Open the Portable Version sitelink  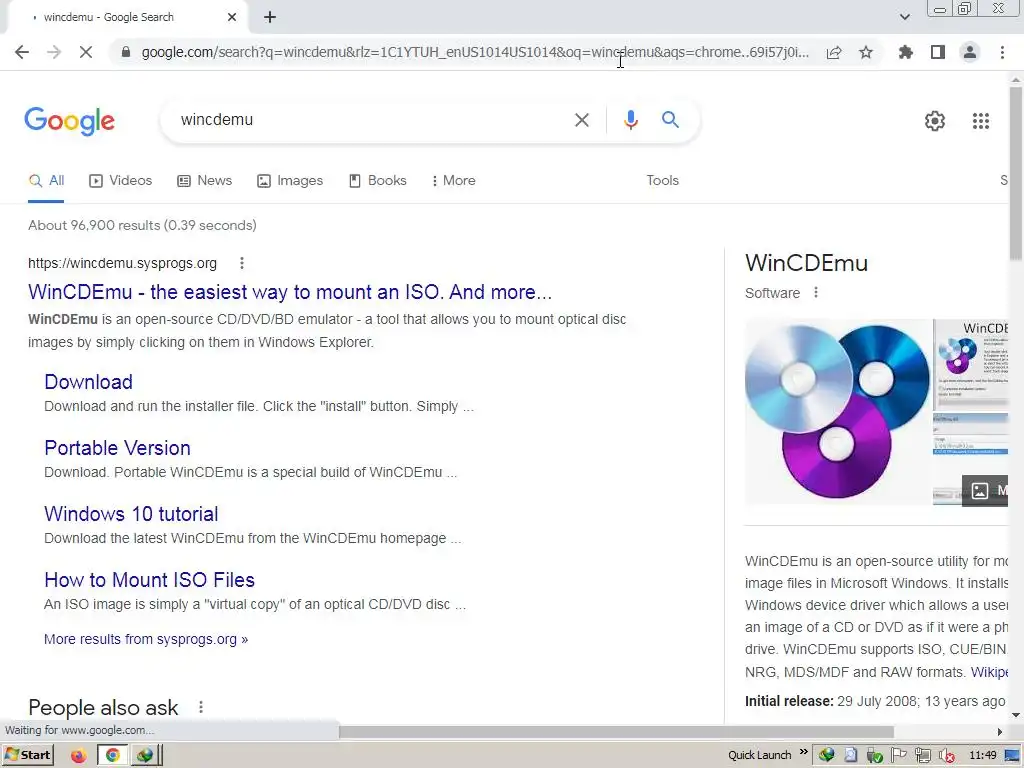click(x=118, y=448)
